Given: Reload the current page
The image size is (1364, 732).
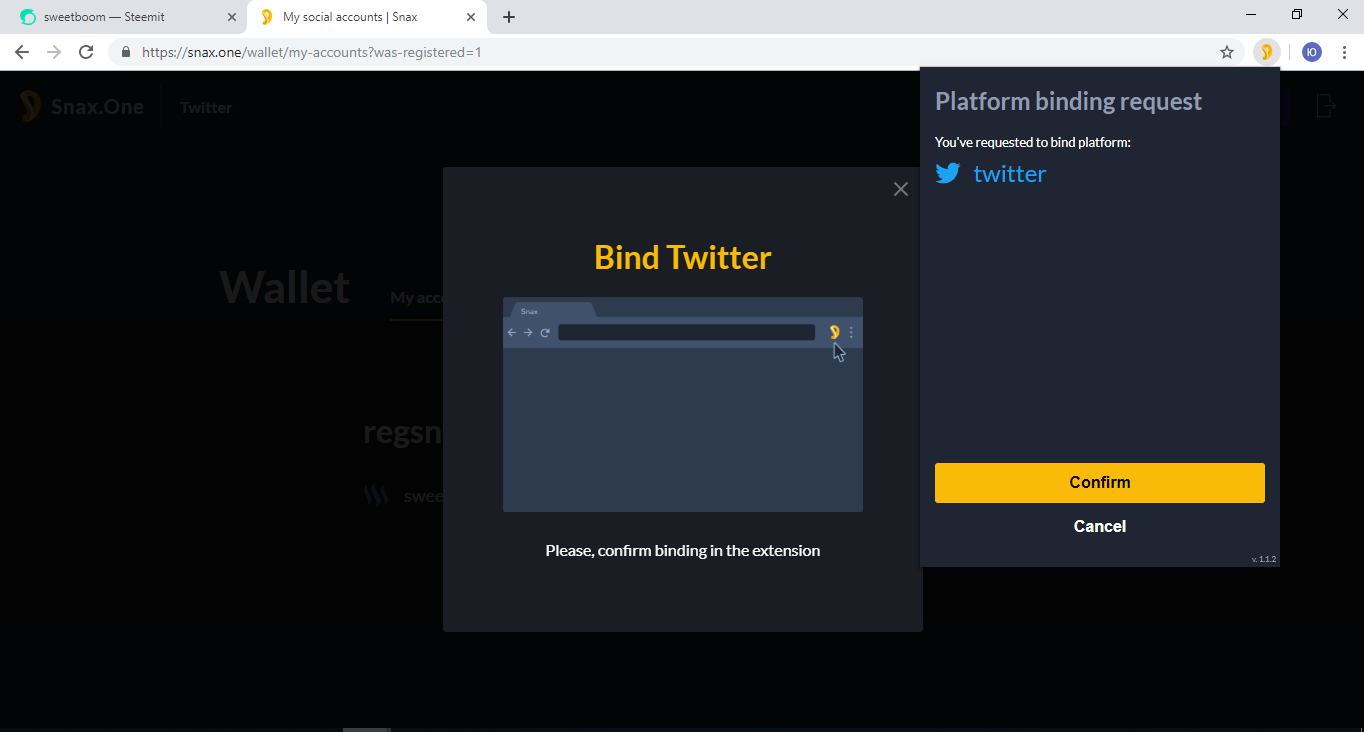Looking at the screenshot, I should 86,52.
